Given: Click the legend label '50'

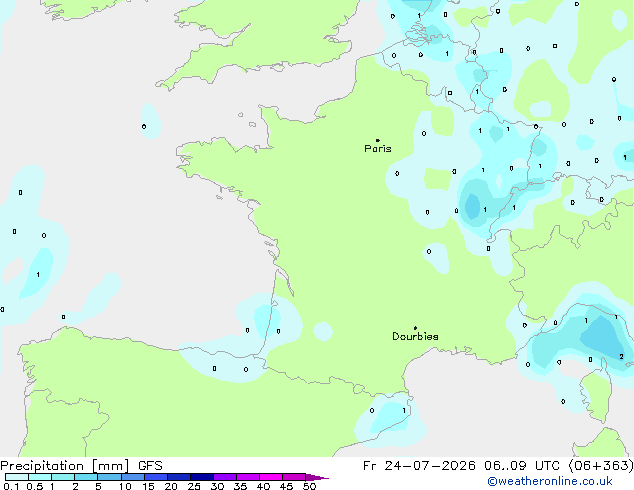Looking at the screenshot, I should [309, 486].
